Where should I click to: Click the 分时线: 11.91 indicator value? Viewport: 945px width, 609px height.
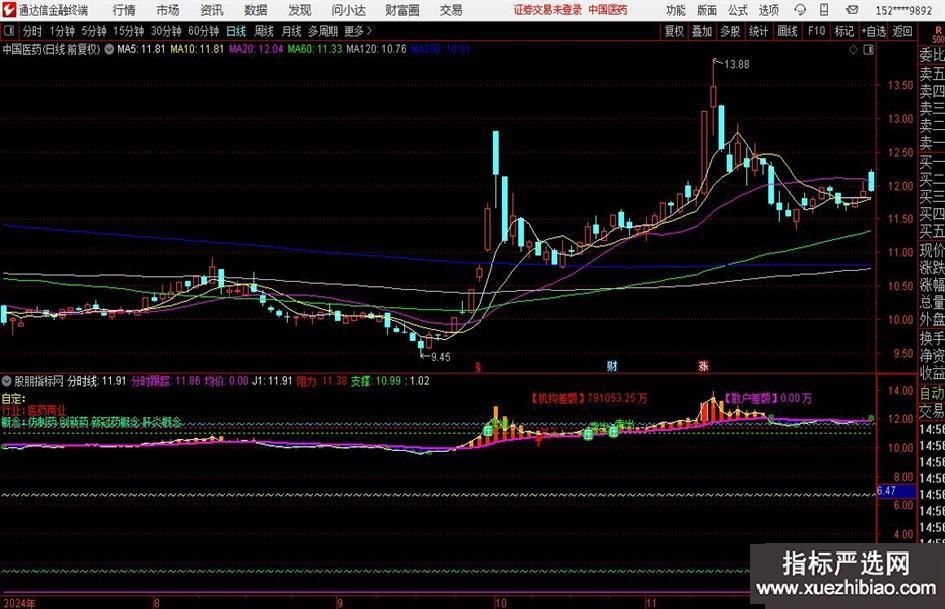pyautogui.click(x=96, y=381)
